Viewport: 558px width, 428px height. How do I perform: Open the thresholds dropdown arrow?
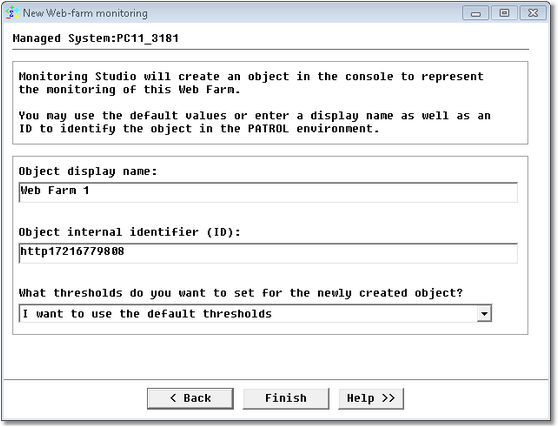(x=484, y=314)
